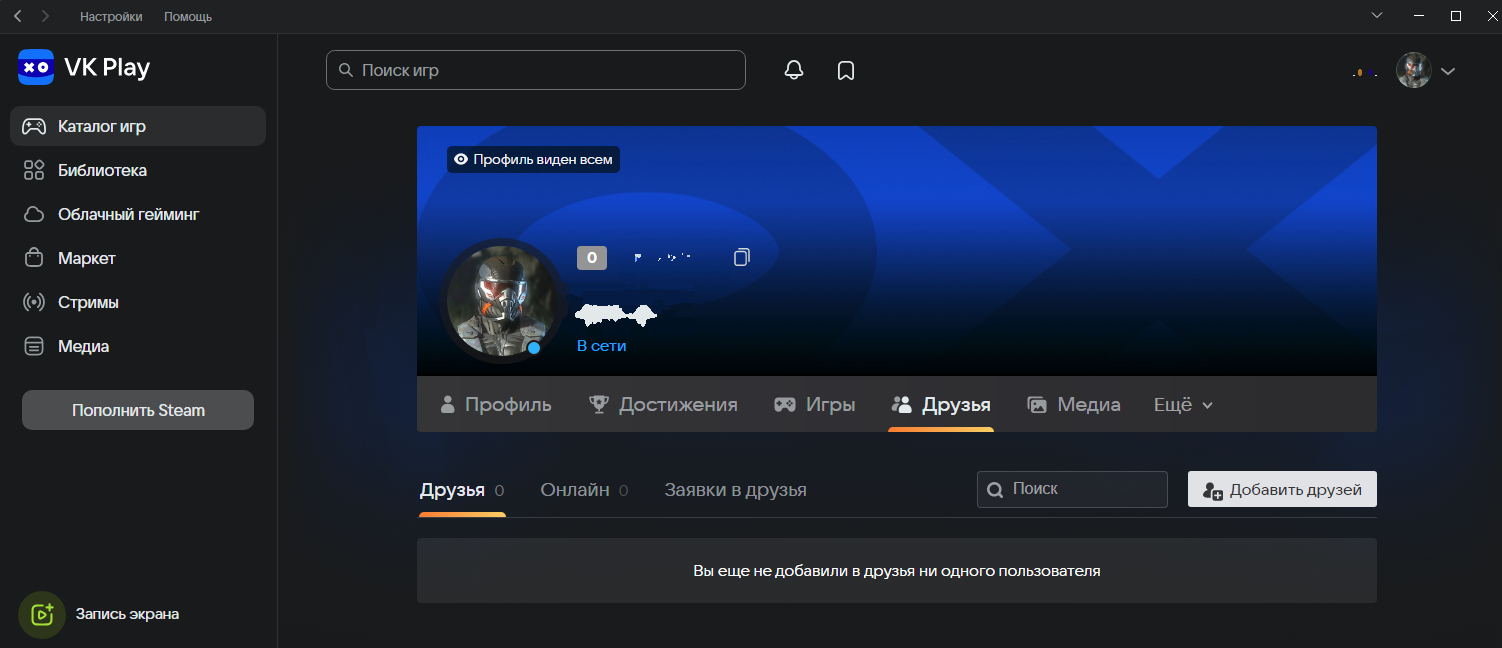Expand the account menu chevron next to avatar
This screenshot has width=1502, height=648.
pyautogui.click(x=1447, y=71)
